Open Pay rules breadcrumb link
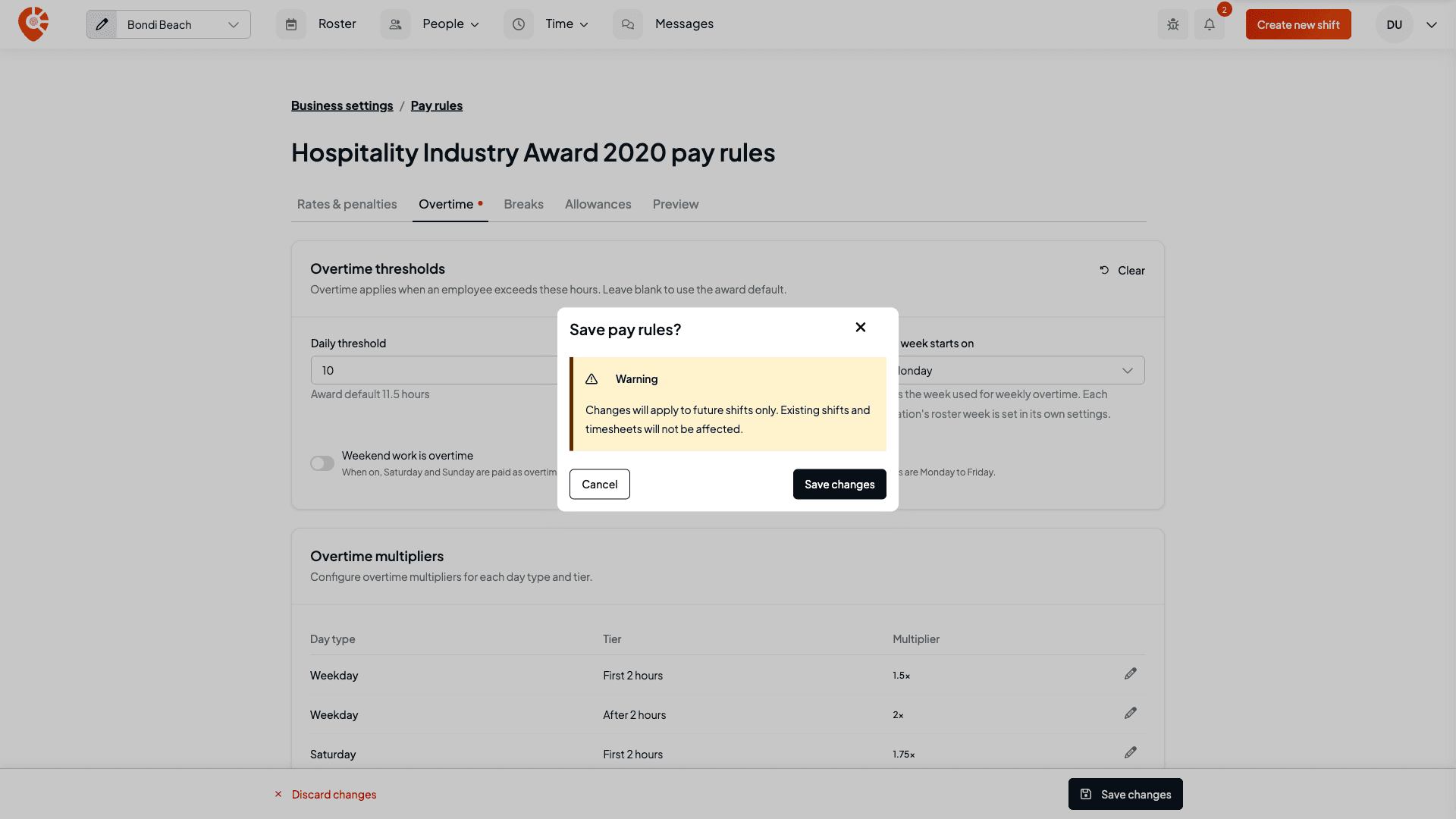The image size is (1456, 819). point(437,105)
